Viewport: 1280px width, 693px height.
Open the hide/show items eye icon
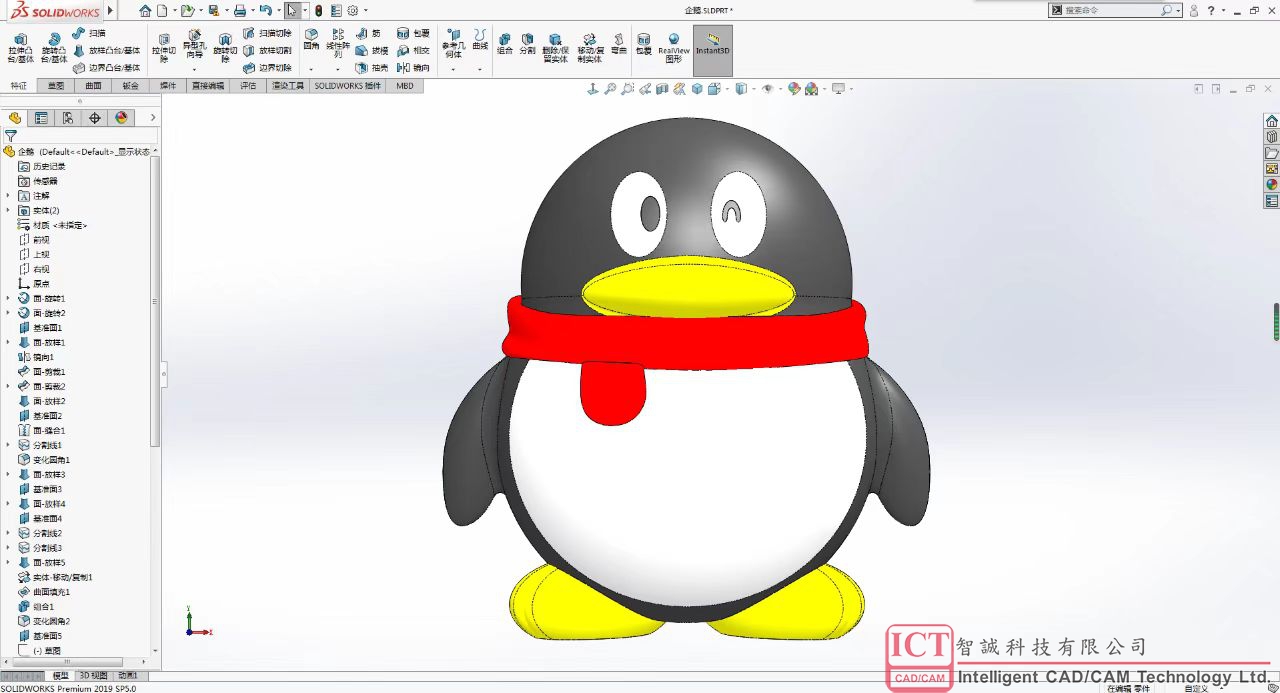(x=767, y=89)
